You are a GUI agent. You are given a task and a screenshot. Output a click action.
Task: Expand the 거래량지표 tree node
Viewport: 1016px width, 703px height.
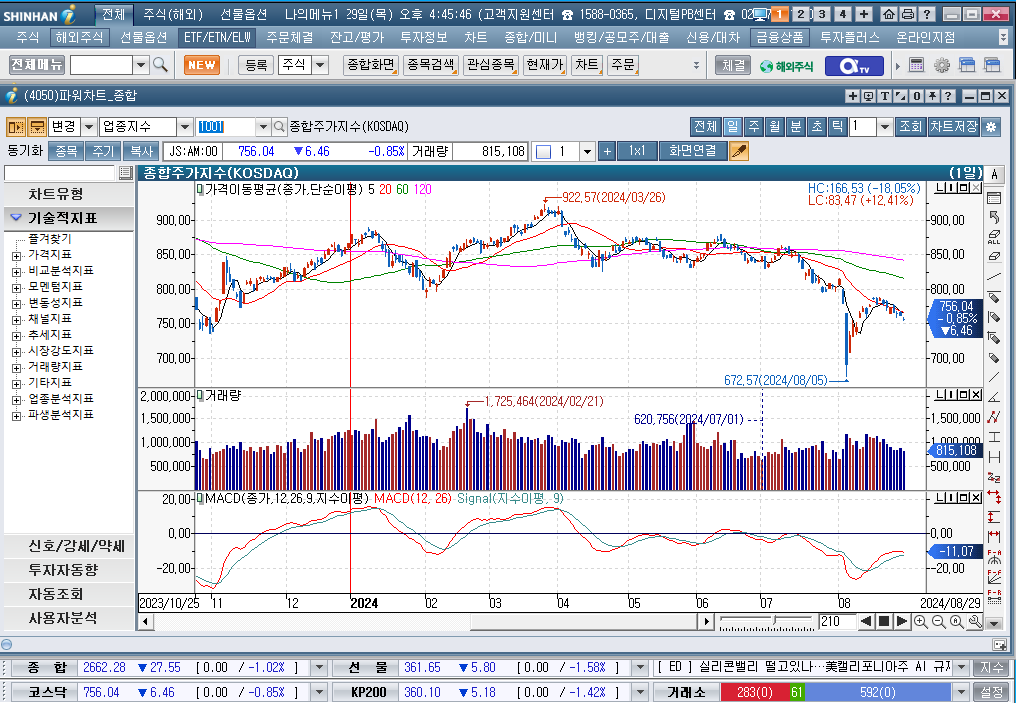pos(16,367)
